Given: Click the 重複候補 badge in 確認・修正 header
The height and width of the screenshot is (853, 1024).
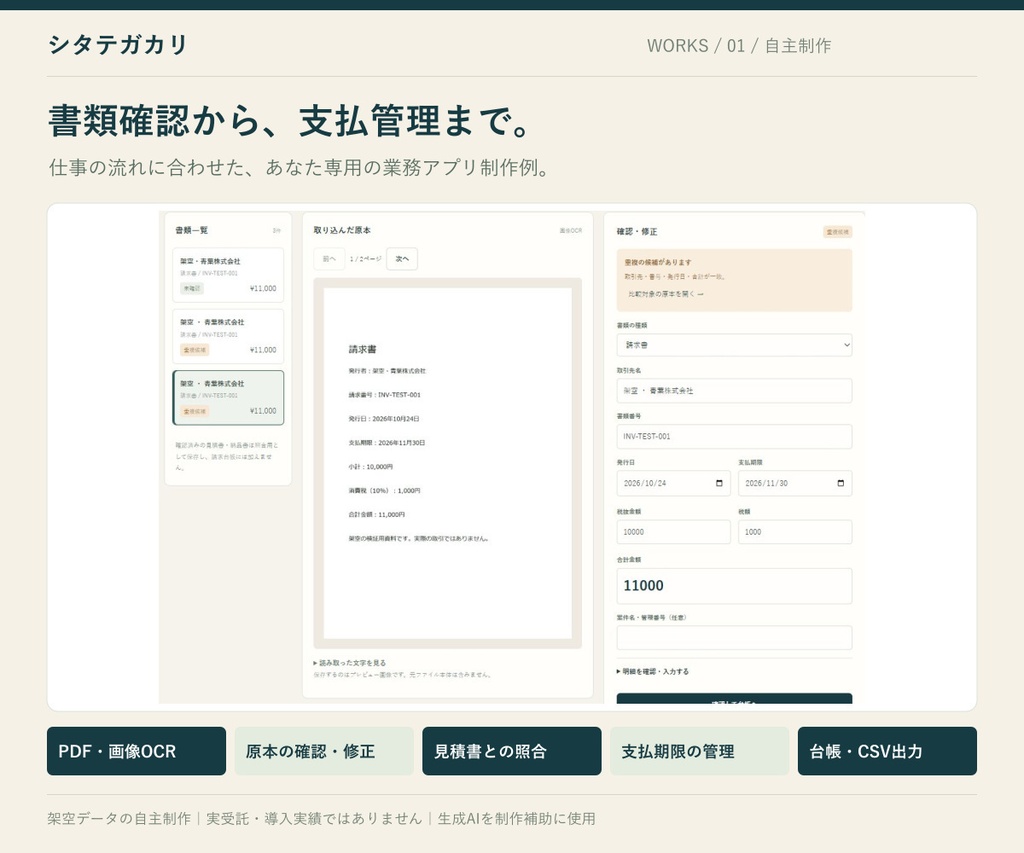Looking at the screenshot, I should pyautogui.click(x=837, y=232).
